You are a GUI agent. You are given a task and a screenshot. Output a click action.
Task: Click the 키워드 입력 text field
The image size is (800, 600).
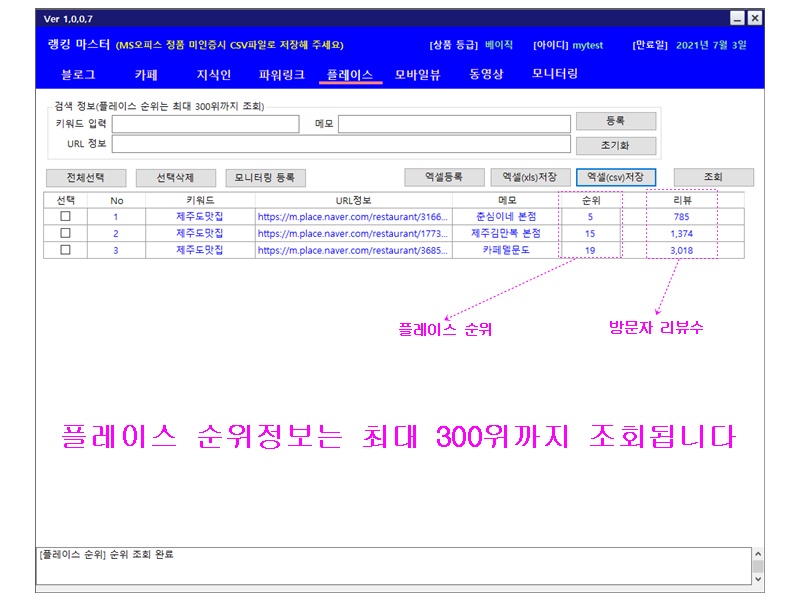205,124
